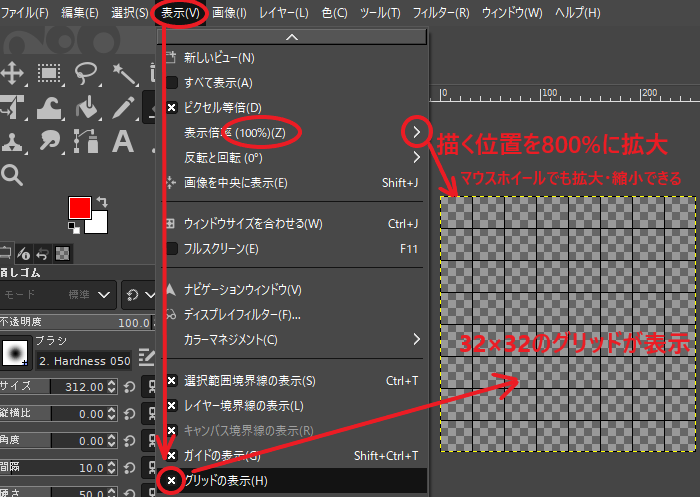The width and height of the screenshot is (700, 497).
Task: Toggle Show Guides (ガイドの表示)
Action: tap(172, 455)
